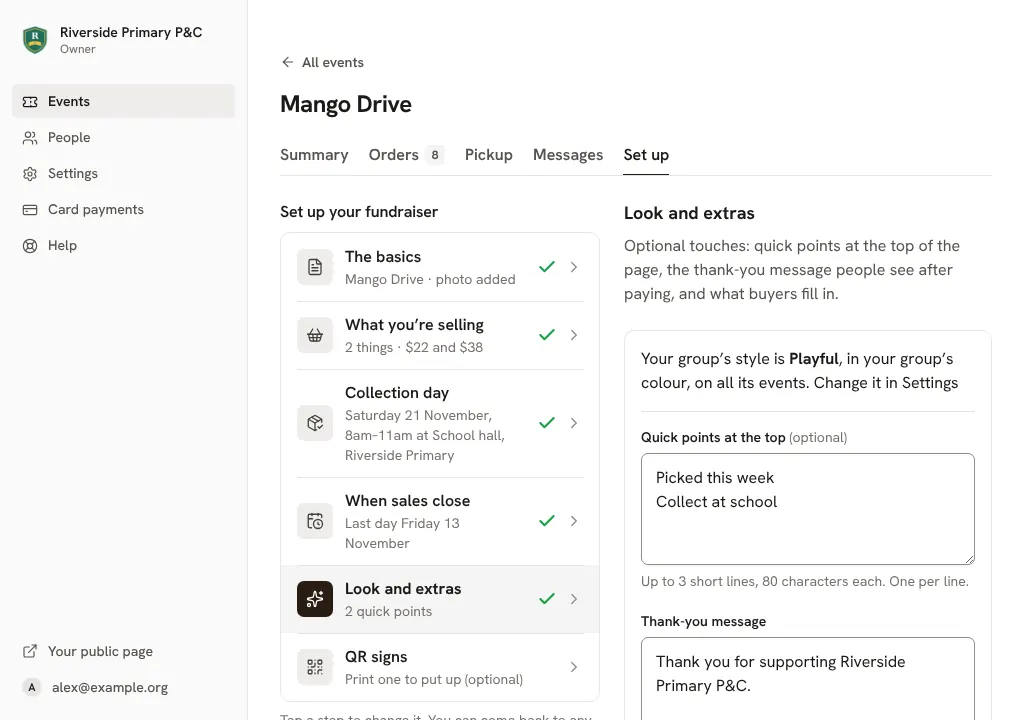Switch to the Messages tab
This screenshot has width=1024, height=720.
[568, 155]
